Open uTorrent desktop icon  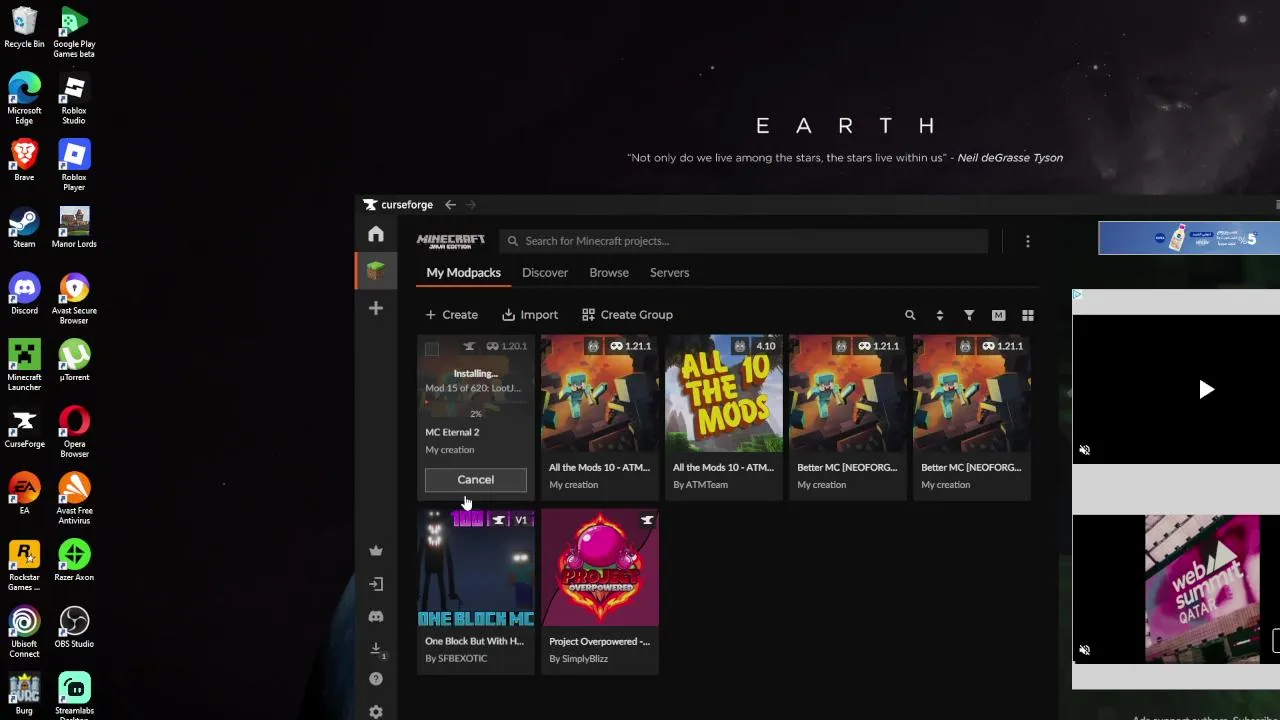[74, 360]
